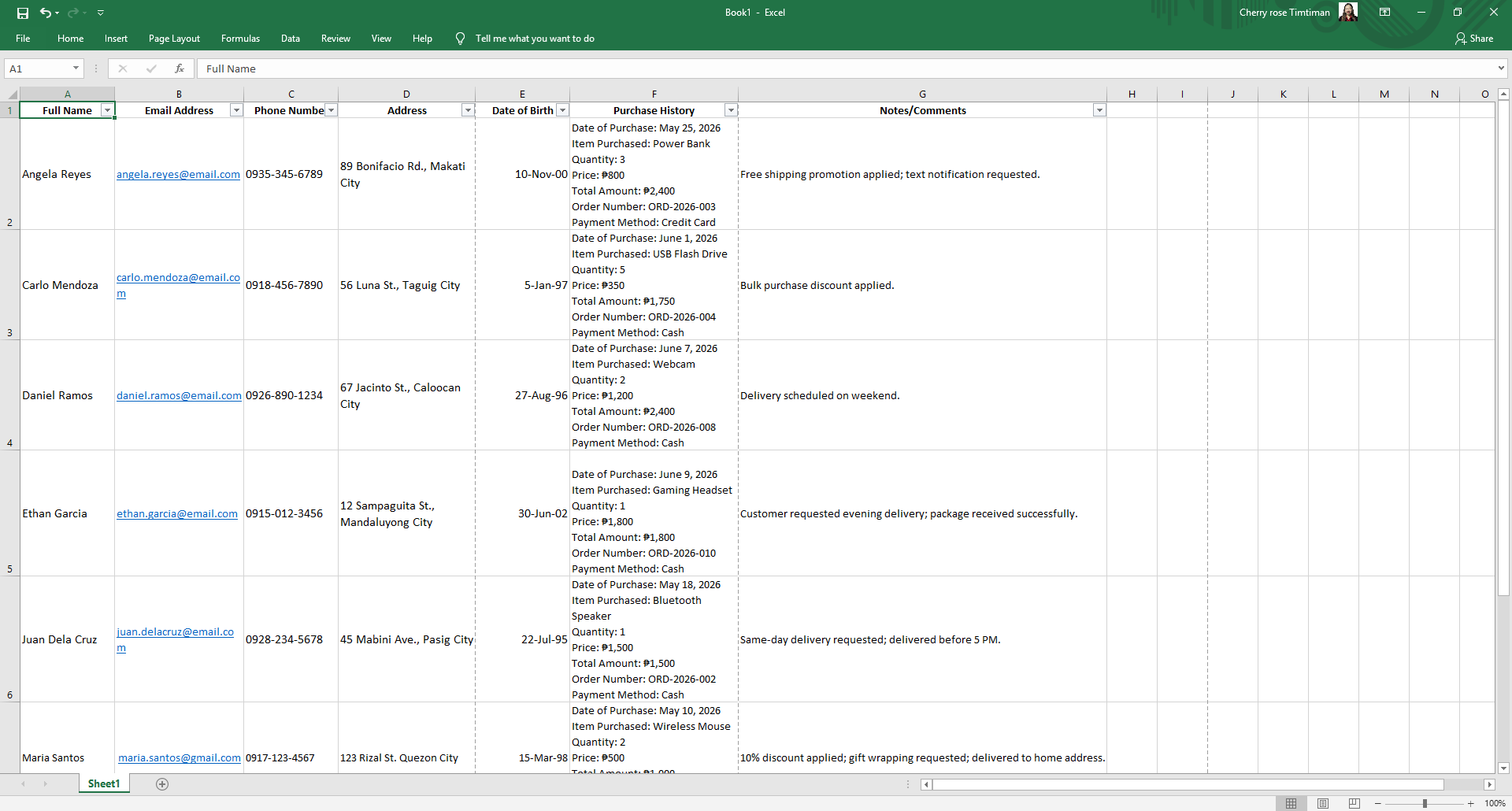The width and height of the screenshot is (1512, 811).
Task: Click the Enter checkmark icon
Action: (x=151, y=69)
